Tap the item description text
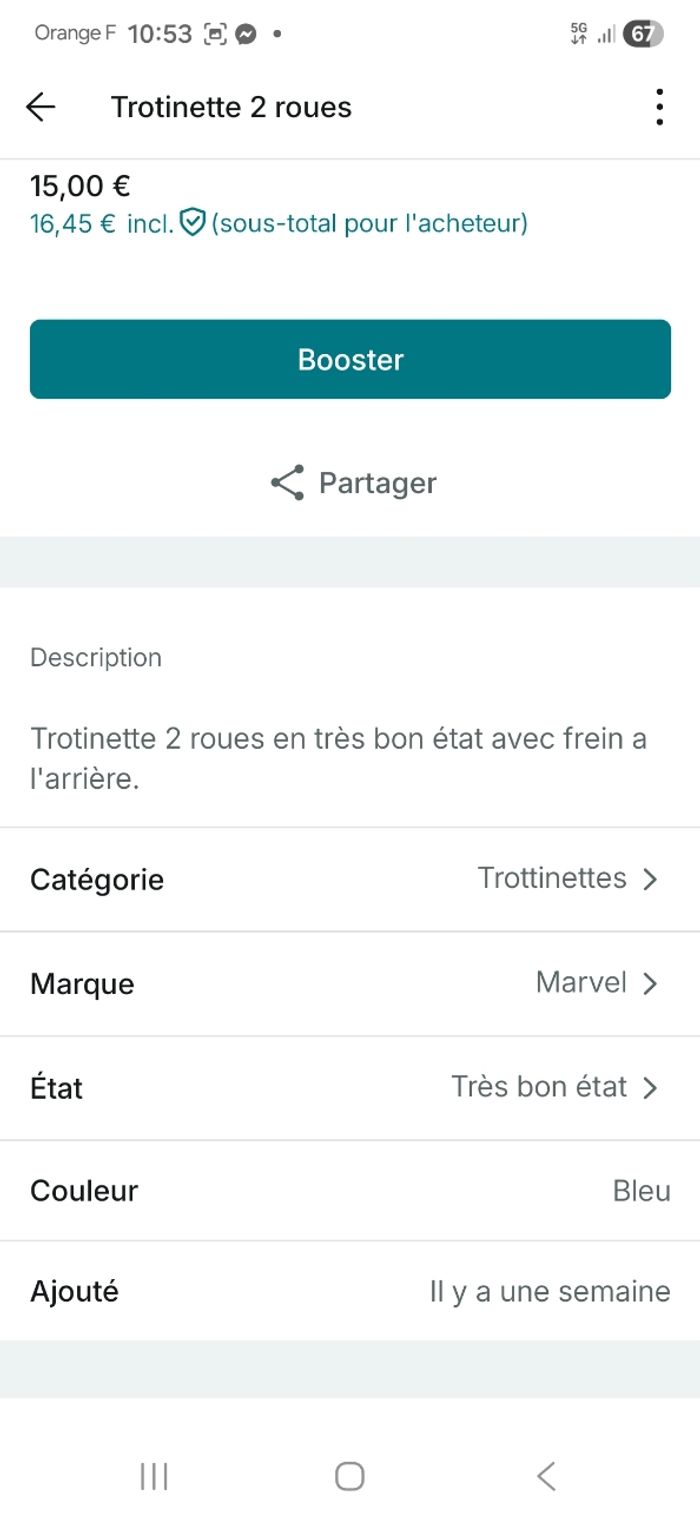This screenshot has width=700, height=1517. 338,758
